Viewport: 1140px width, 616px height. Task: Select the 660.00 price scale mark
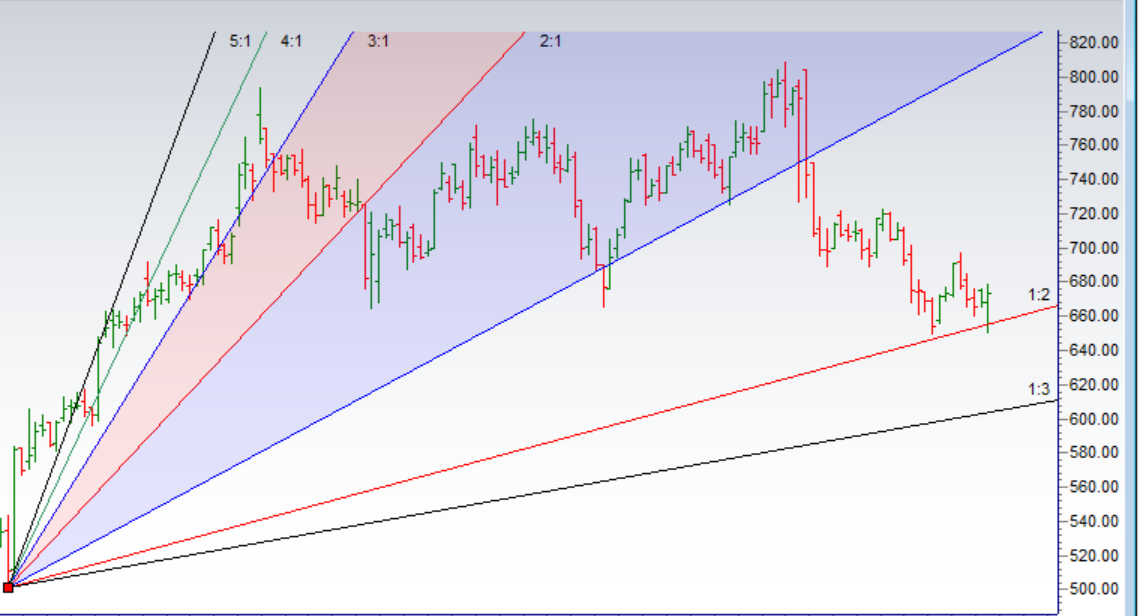click(x=1093, y=316)
